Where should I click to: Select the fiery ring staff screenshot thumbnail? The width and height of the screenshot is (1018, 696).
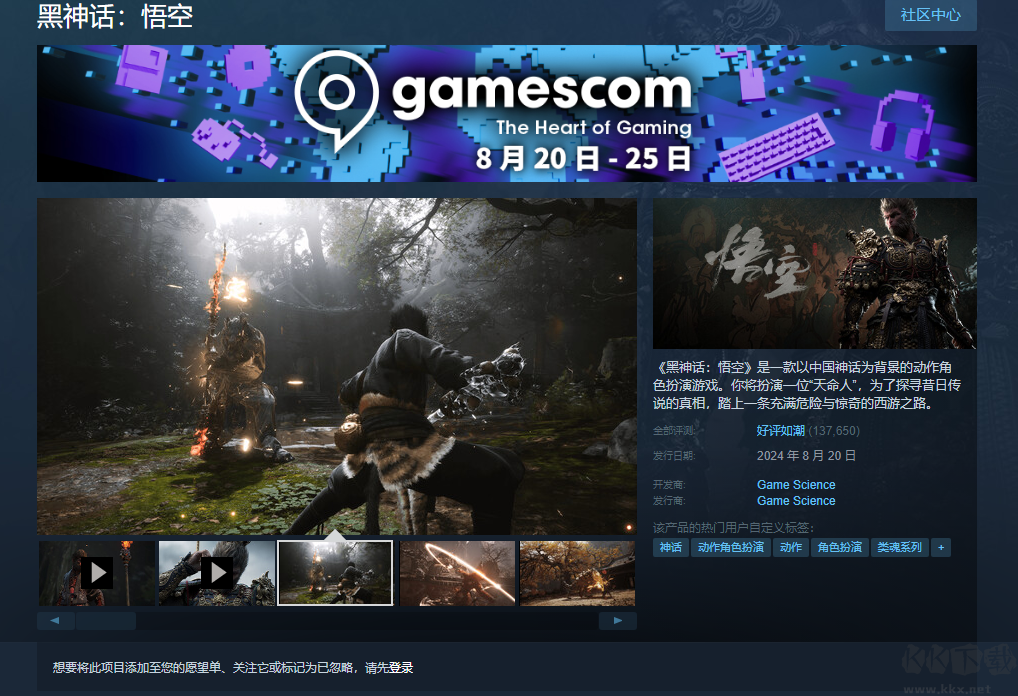457,573
